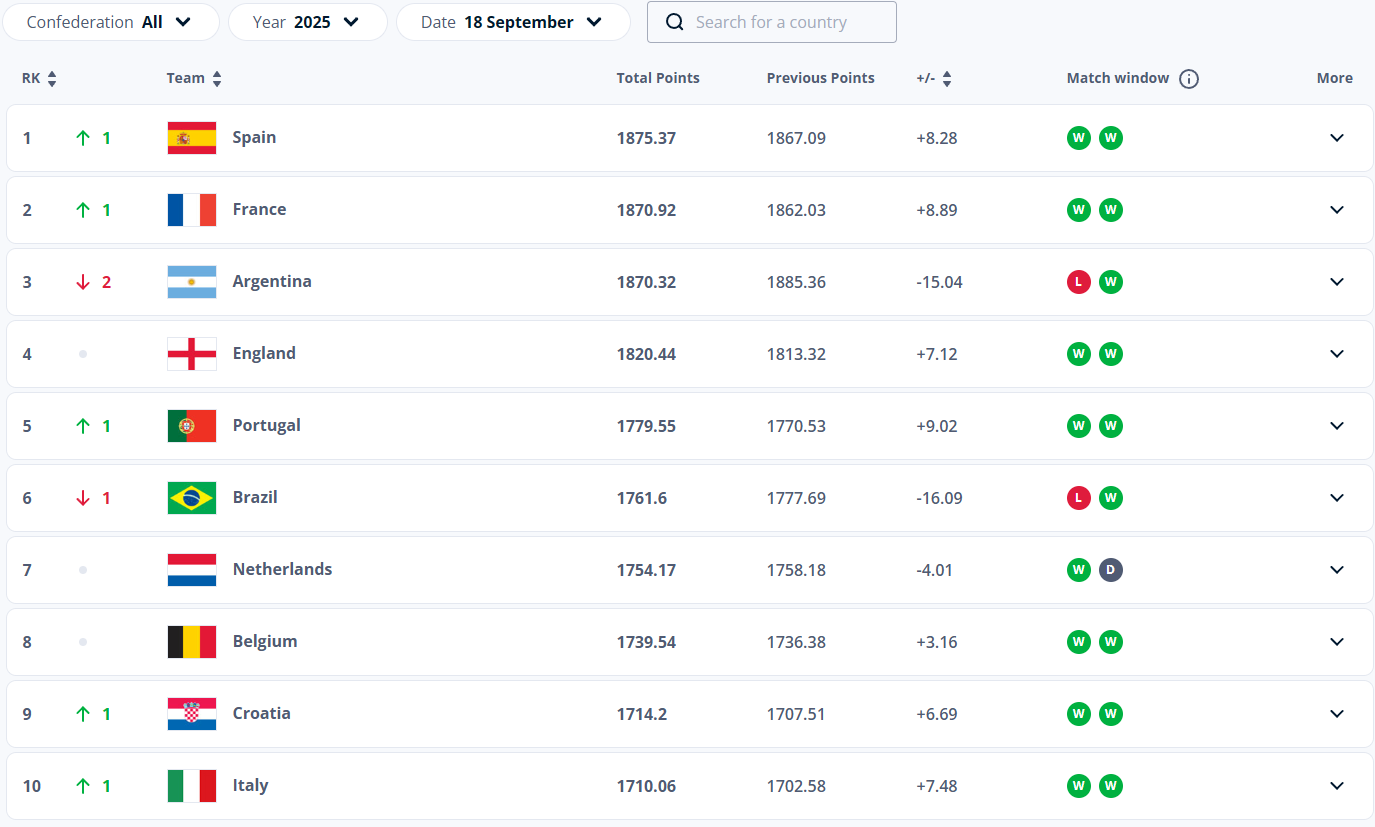The width and height of the screenshot is (1375, 827).
Task: Open the Year 2025 dropdown
Action: (x=307, y=22)
